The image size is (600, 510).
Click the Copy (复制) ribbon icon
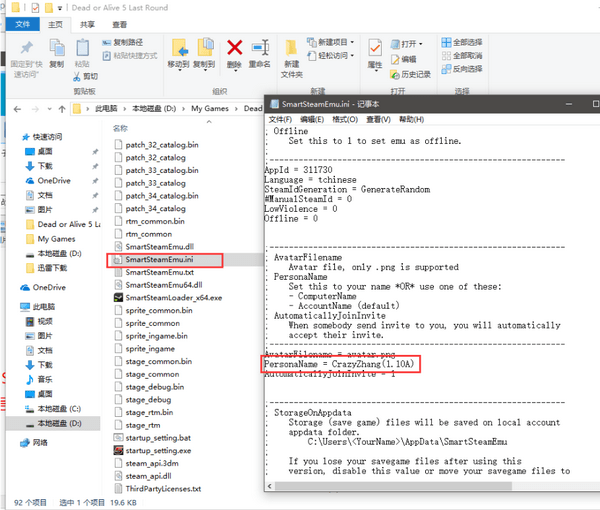tap(57, 47)
